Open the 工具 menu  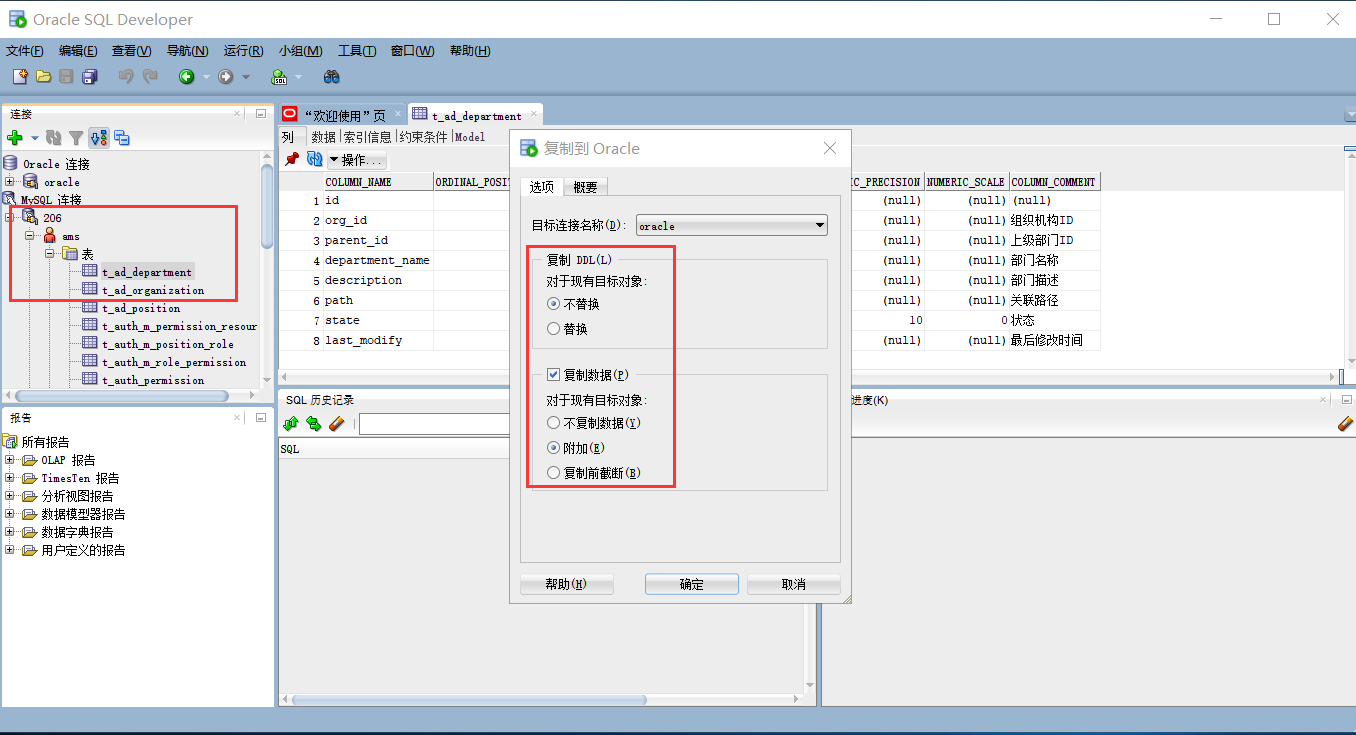[357, 51]
